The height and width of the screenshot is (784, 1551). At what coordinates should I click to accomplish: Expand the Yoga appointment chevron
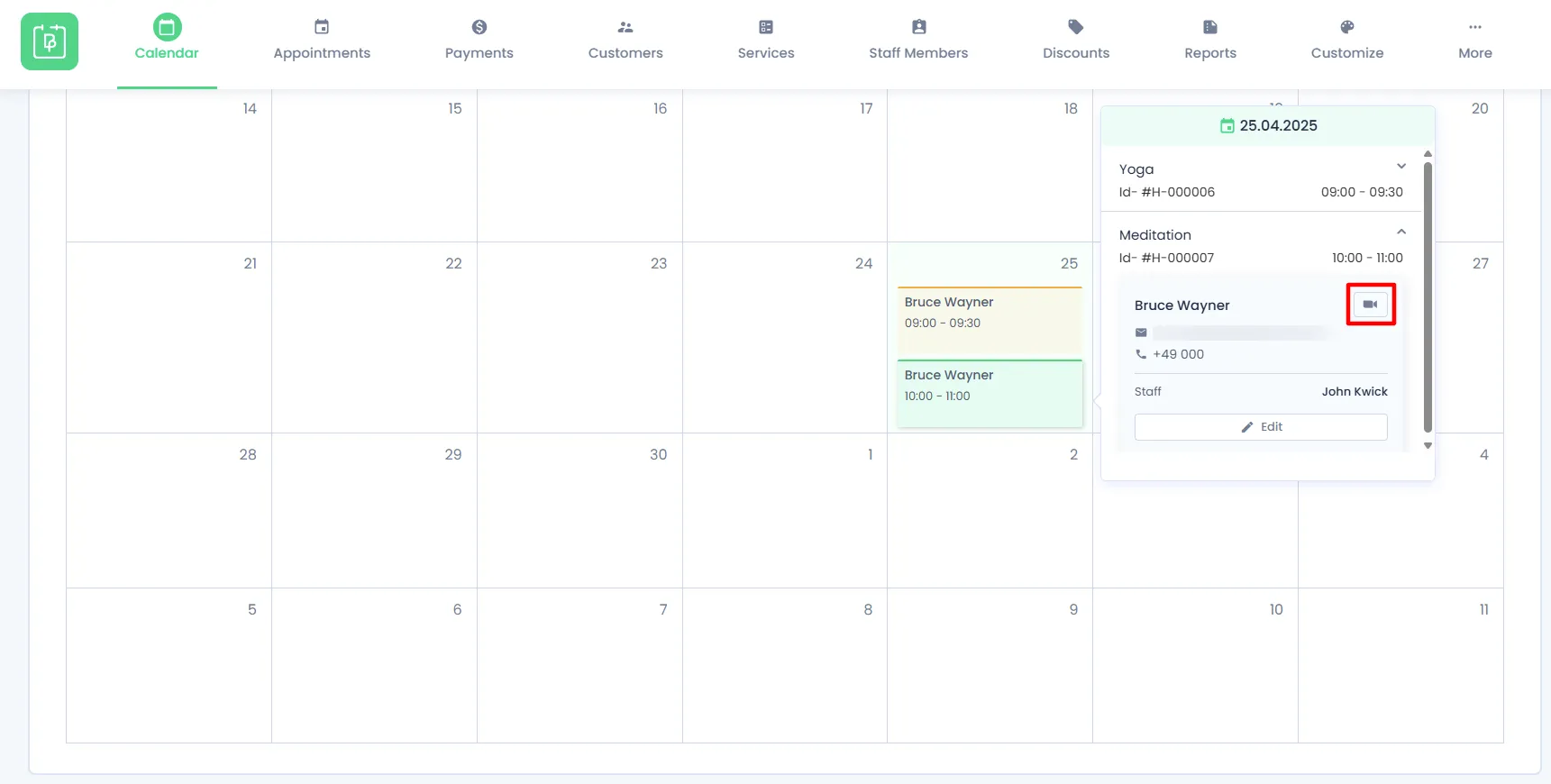coord(1401,166)
